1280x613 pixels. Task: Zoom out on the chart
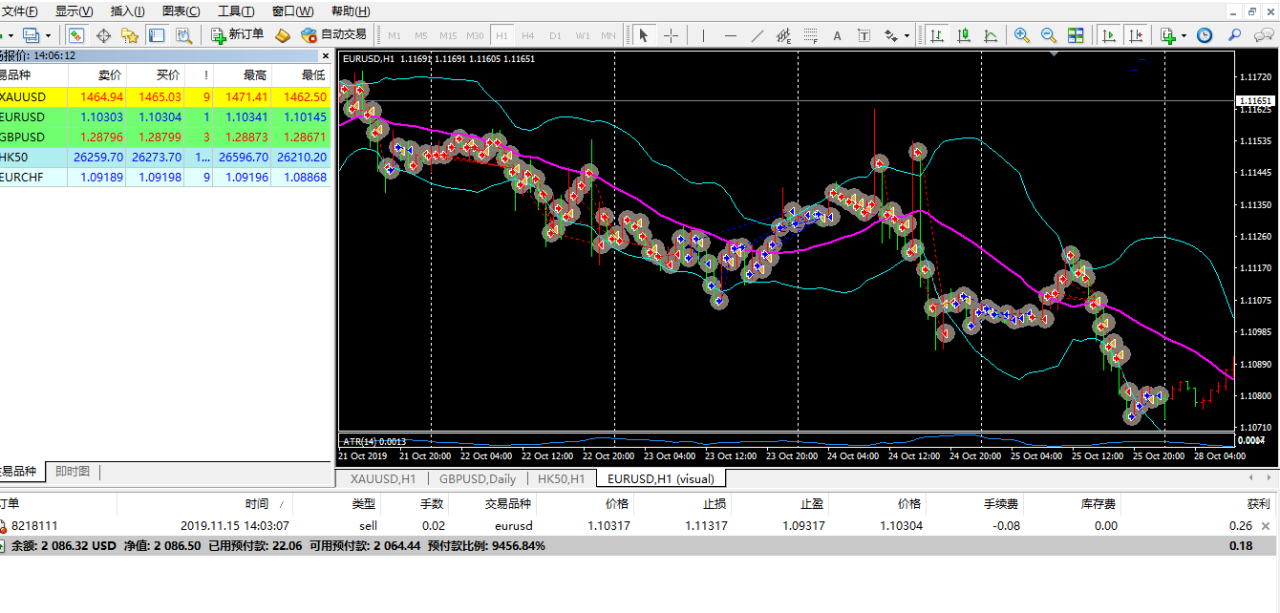[1048, 35]
